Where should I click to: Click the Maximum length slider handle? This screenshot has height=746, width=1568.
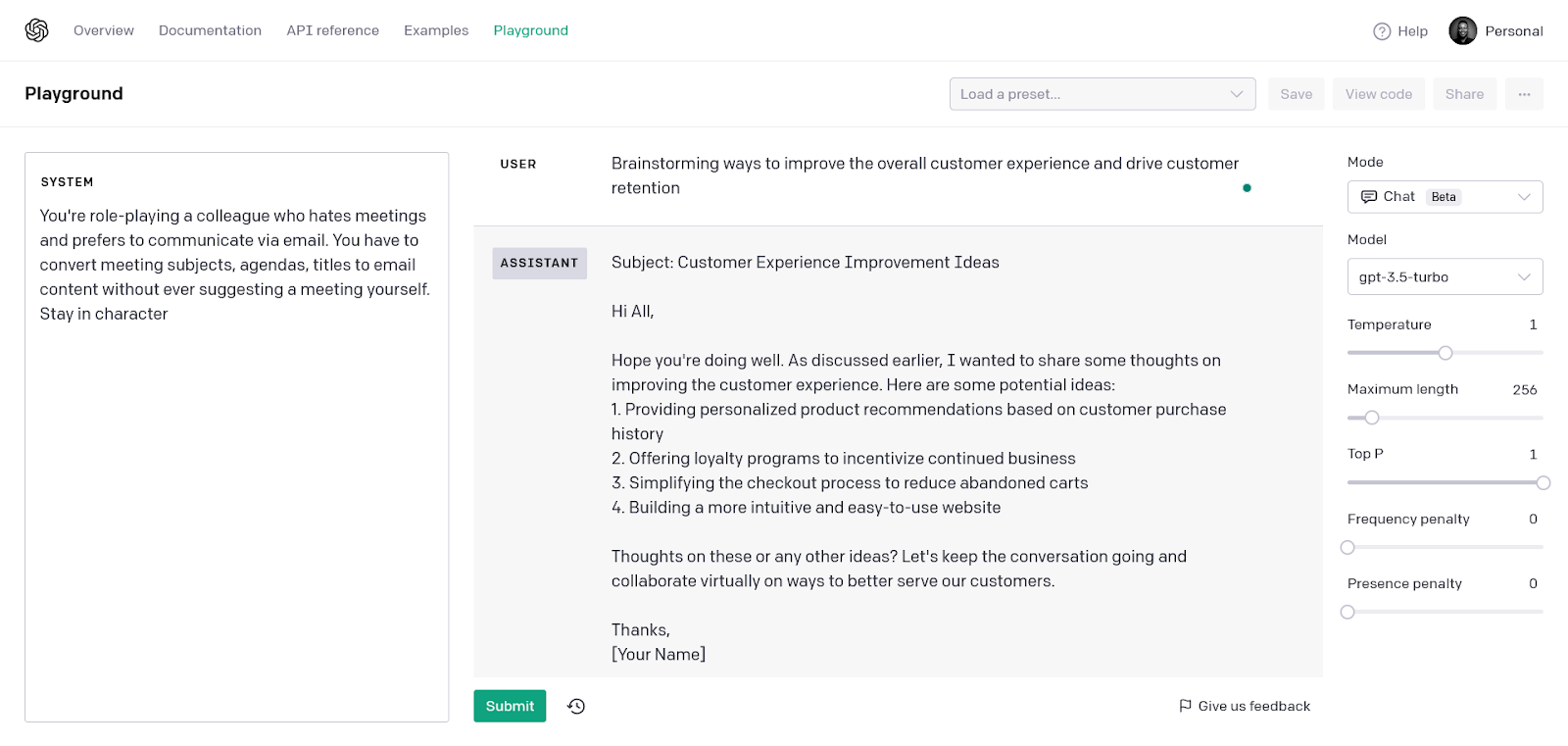click(1372, 418)
